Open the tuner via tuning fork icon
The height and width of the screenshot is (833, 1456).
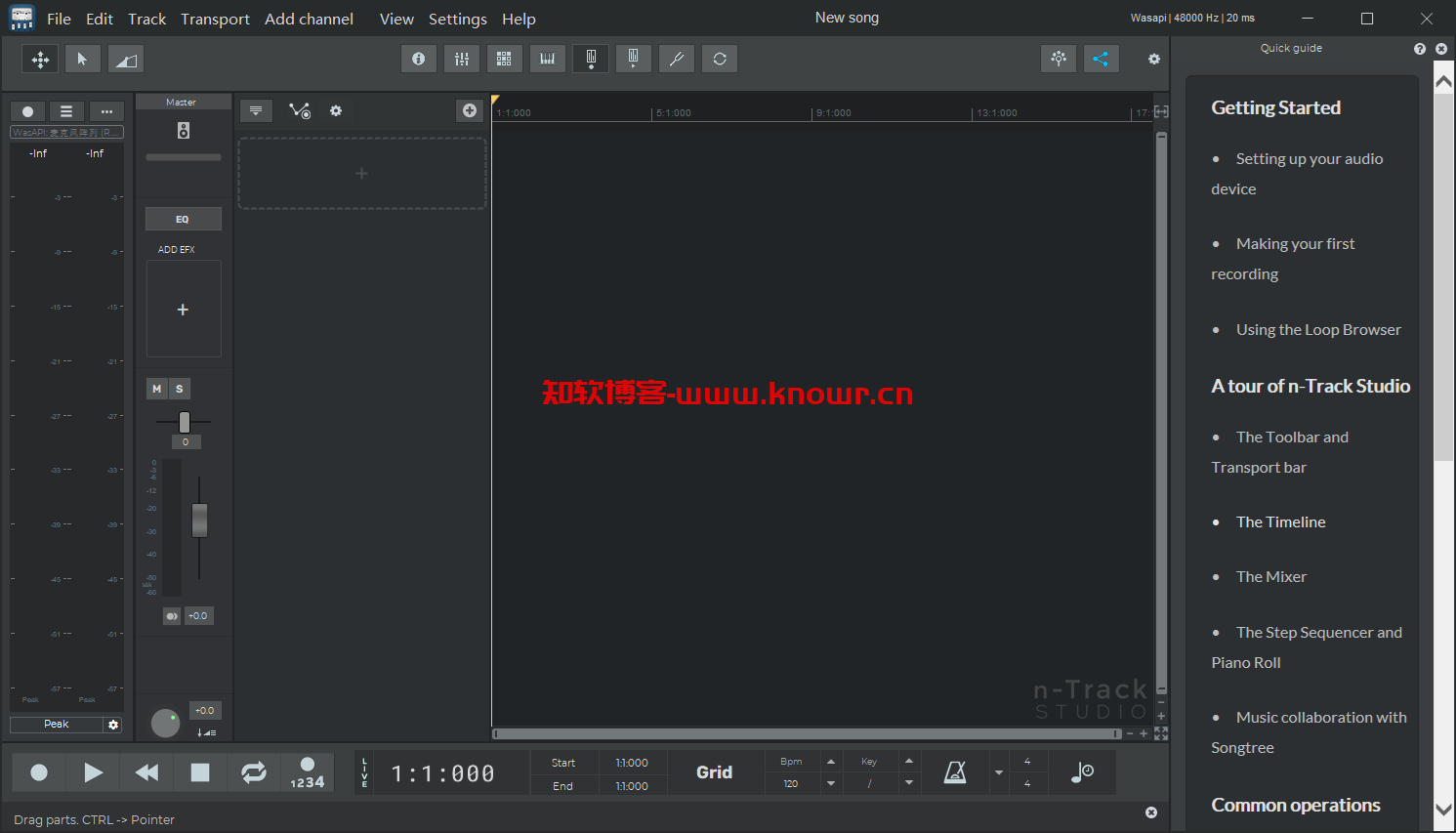point(677,59)
